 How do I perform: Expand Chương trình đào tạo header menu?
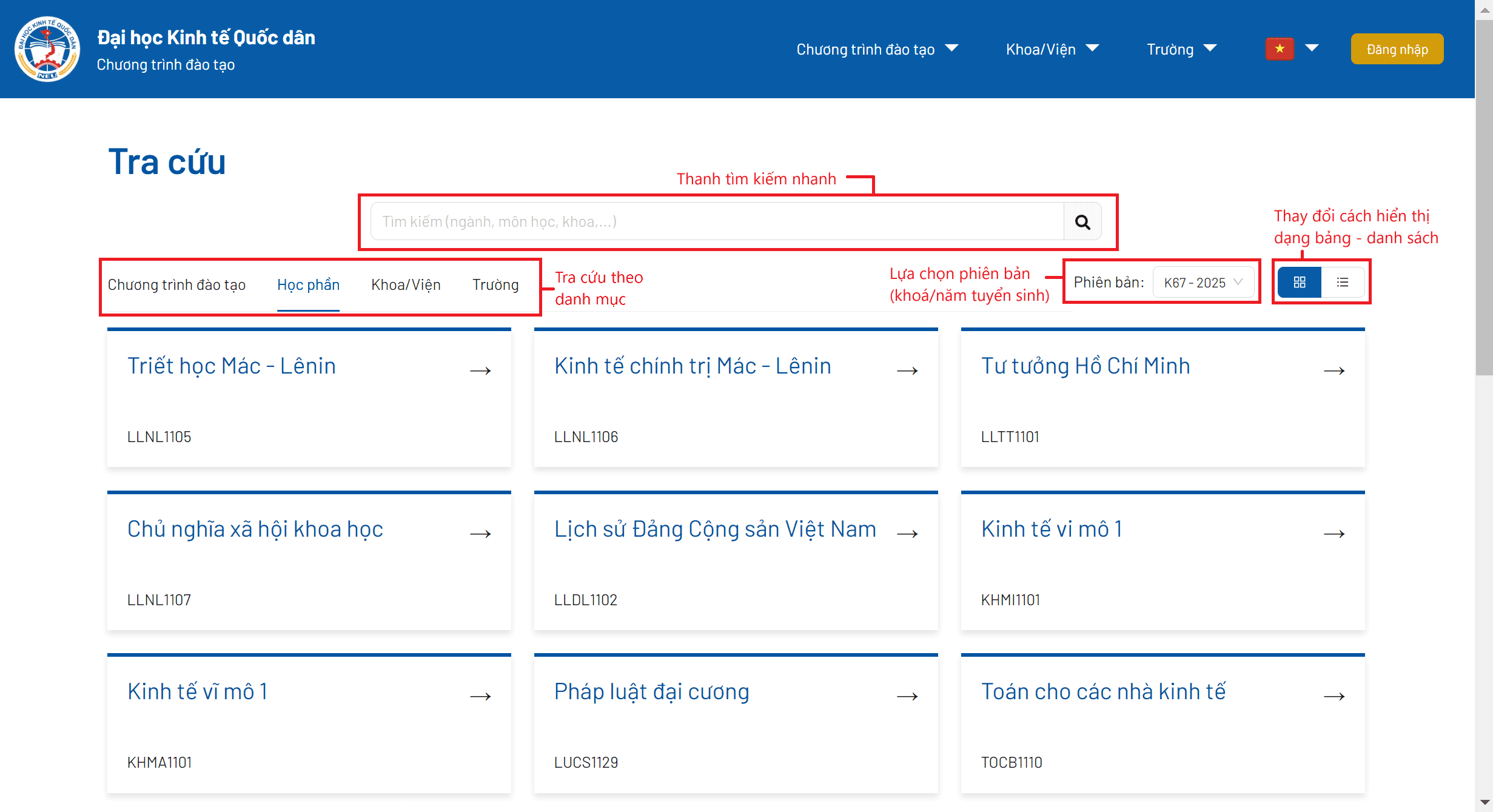pyautogui.click(x=877, y=49)
